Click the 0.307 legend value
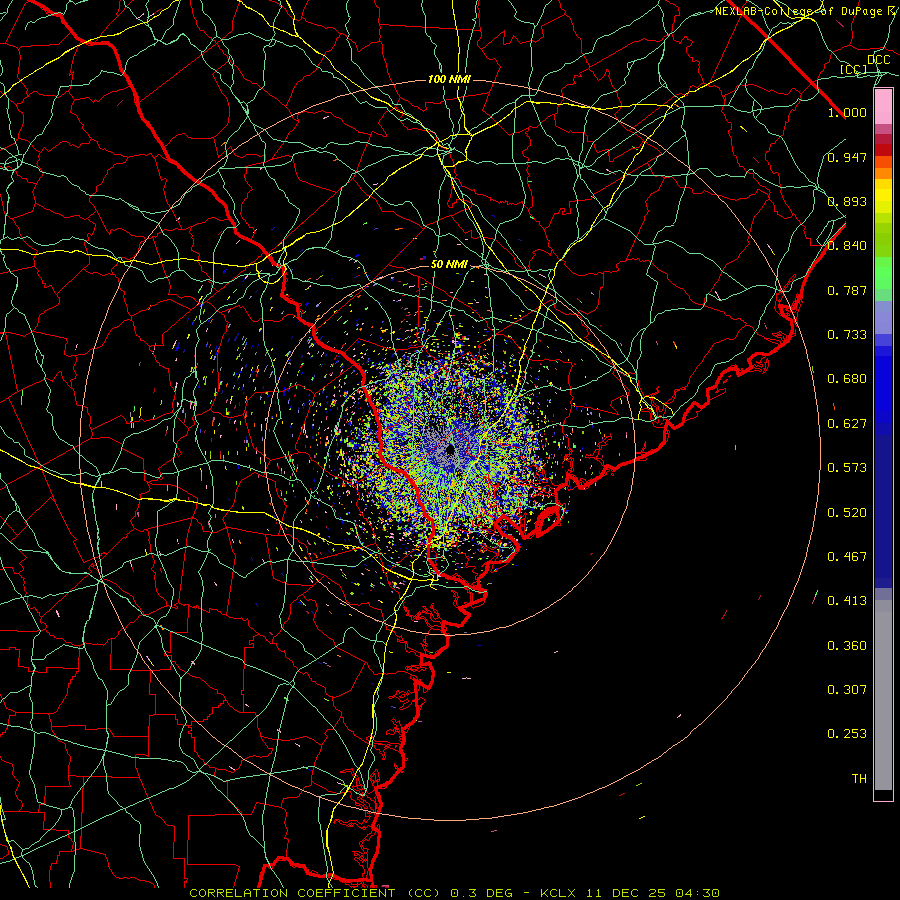Viewport: 900px width, 900px height. [x=847, y=690]
